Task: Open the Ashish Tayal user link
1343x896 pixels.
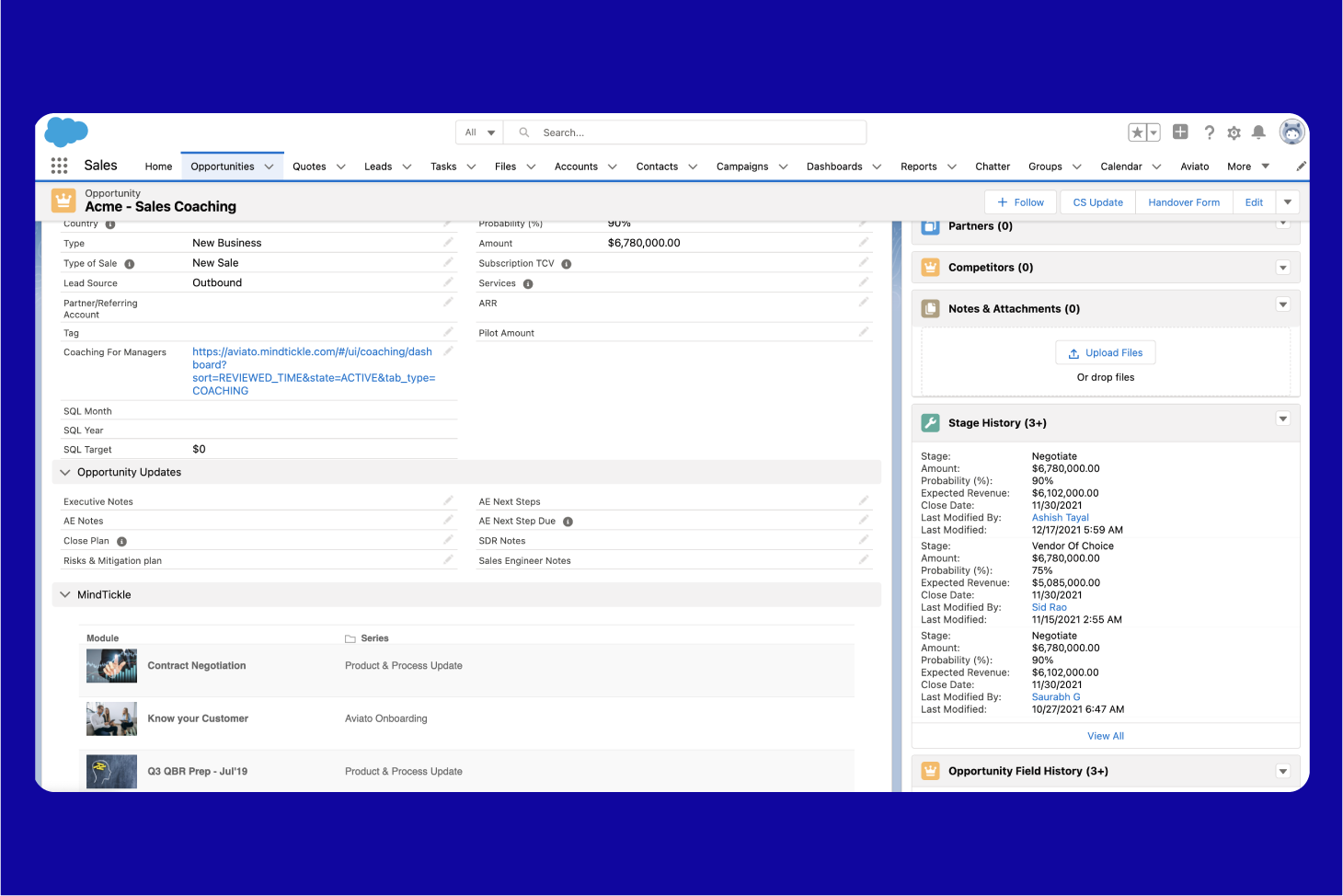Action: [1060, 518]
